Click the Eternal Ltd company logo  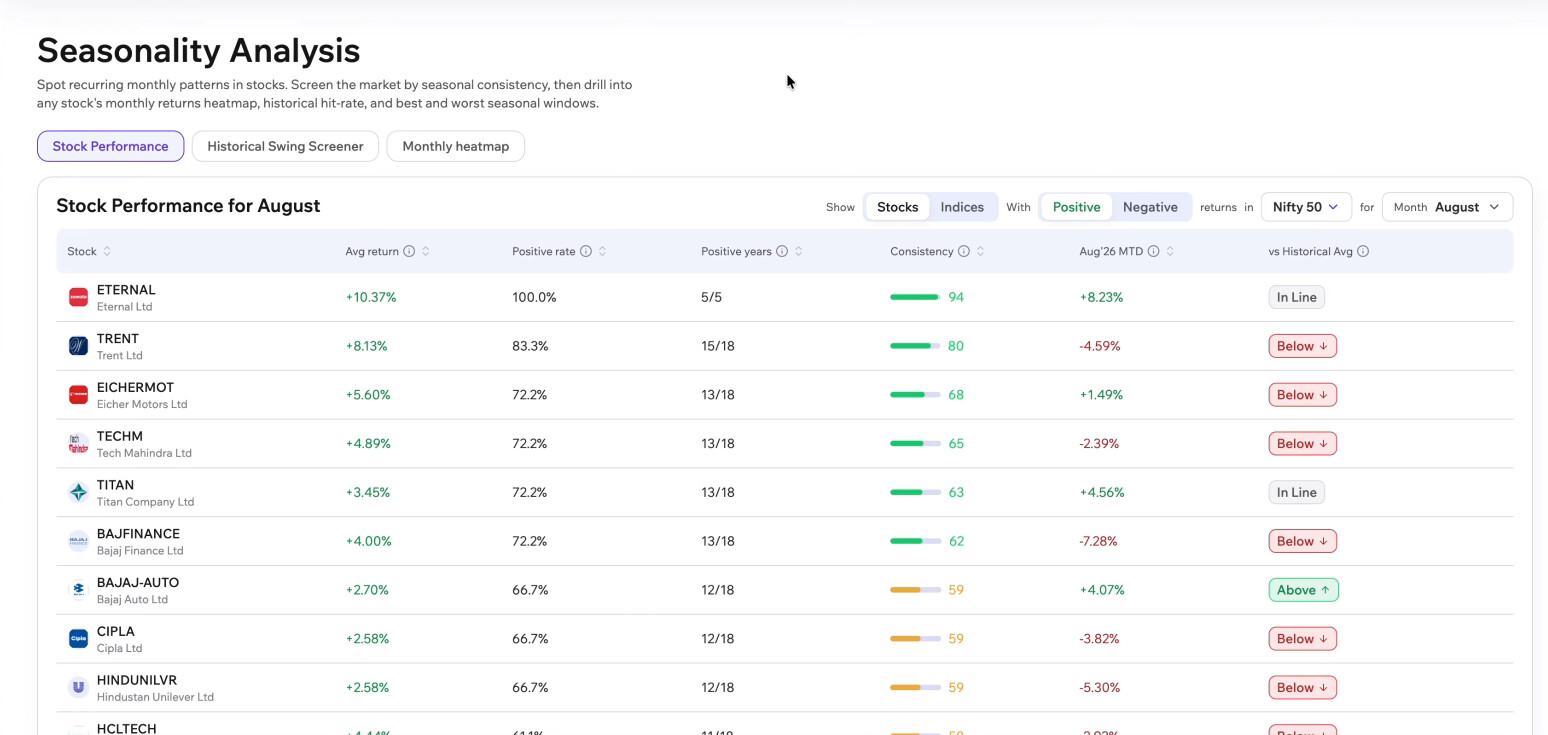(78, 297)
